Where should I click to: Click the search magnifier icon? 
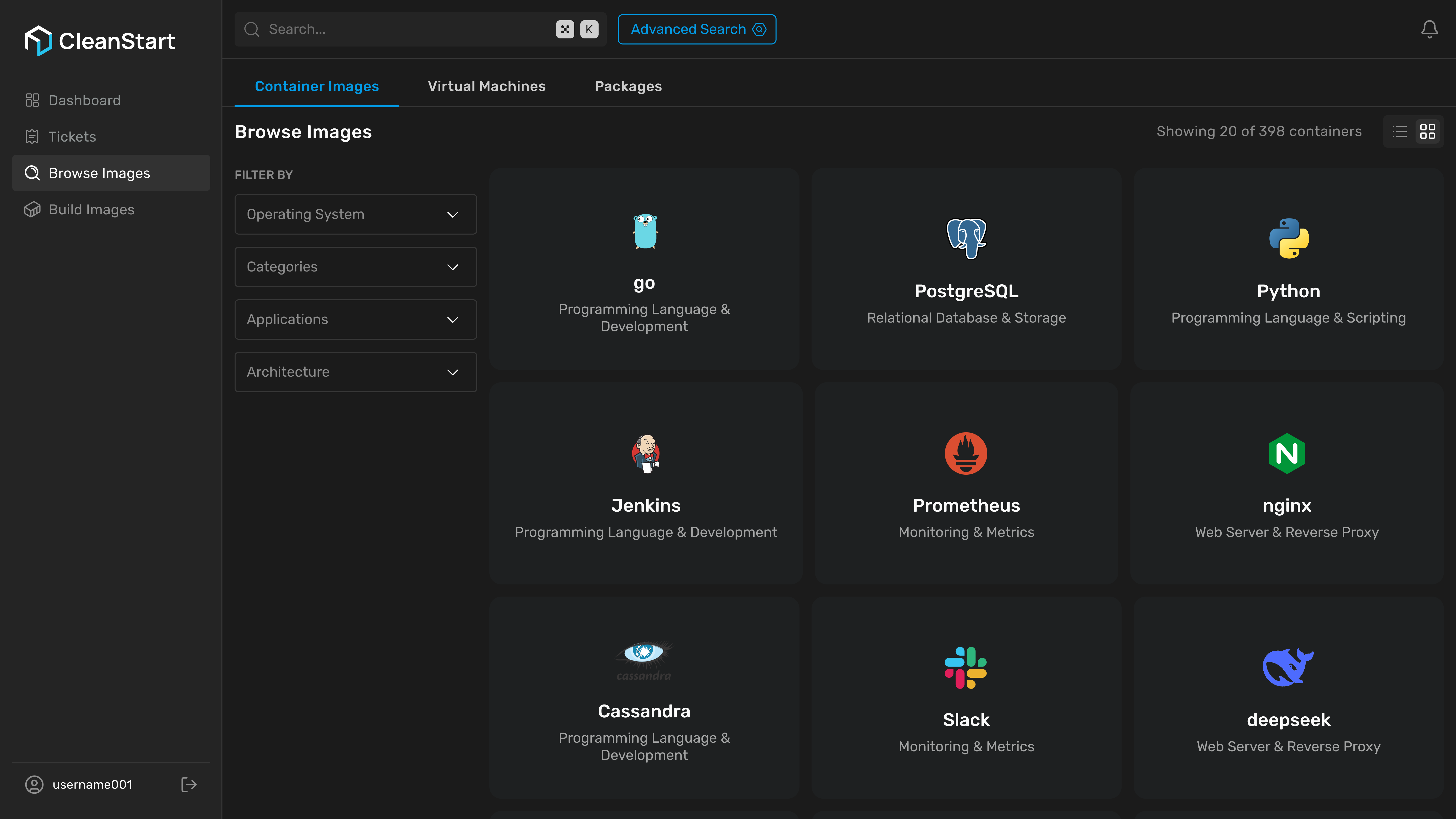pyautogui.click(x=252, y=29)
